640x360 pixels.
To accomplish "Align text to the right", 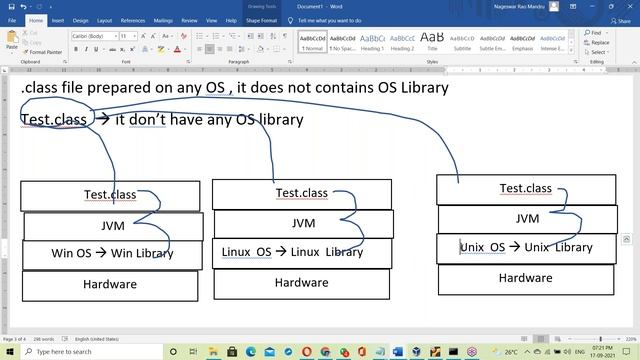I will [220, 49].
